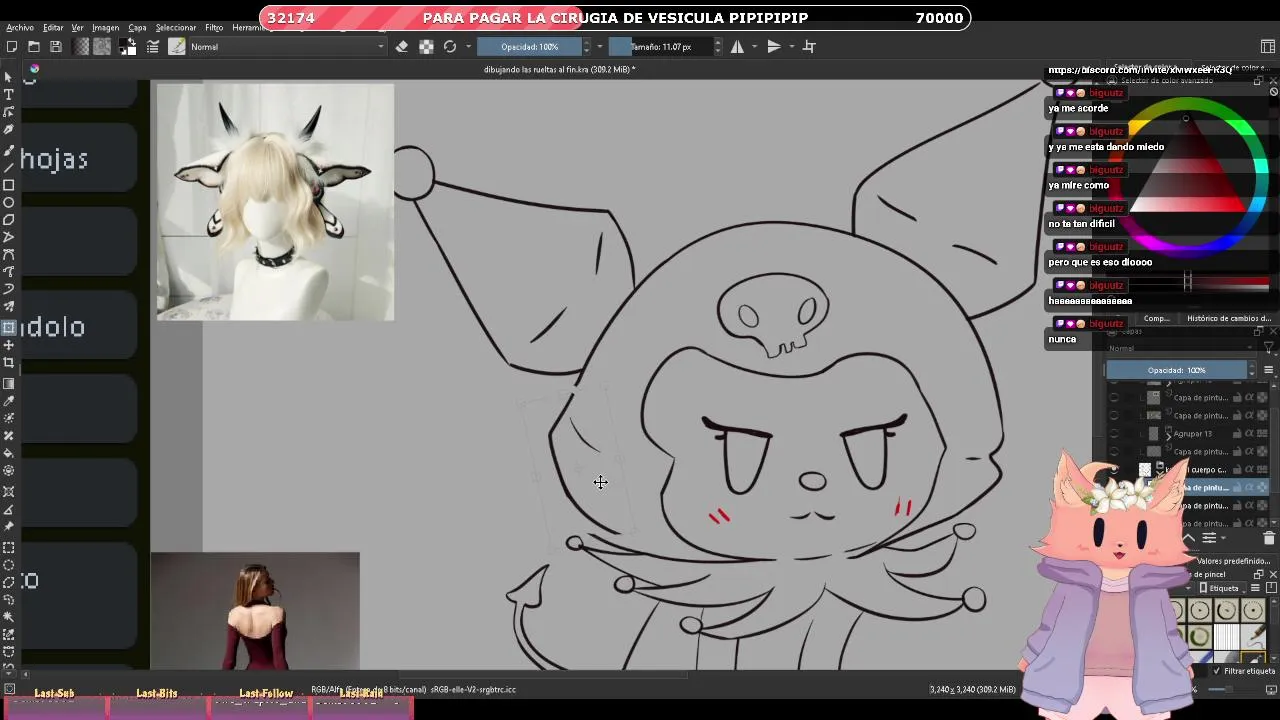Image resolution: width=1280 pixels, height=720 pixels.
Task: Select the Rectangular Selection tool
Action: (9, 547)
